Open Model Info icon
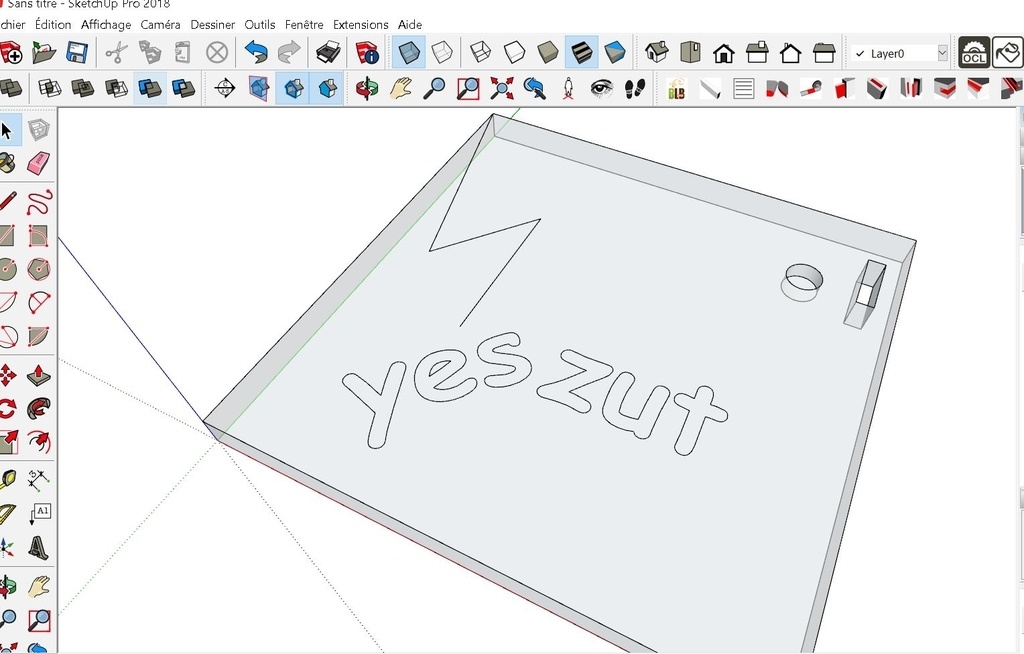The image size is (1024, 654). point(366,52)
